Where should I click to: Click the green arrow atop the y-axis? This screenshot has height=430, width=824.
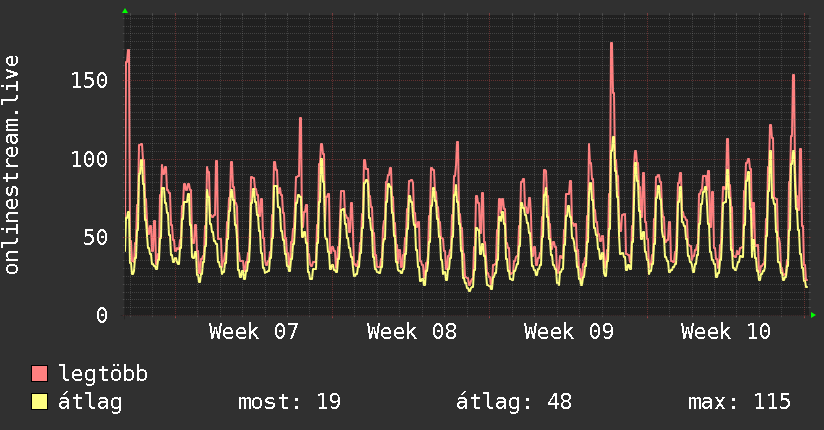pos(125,11)
